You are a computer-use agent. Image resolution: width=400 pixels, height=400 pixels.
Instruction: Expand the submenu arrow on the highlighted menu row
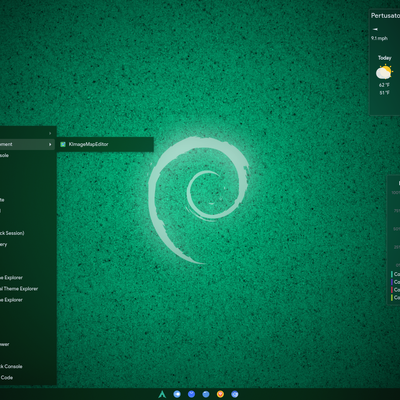(x=50, y=144)
